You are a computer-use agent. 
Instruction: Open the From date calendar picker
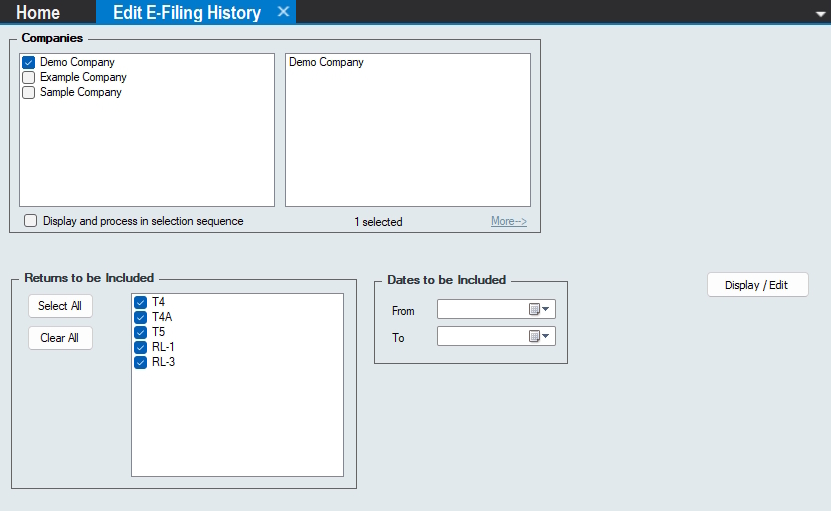pos(540,310)
